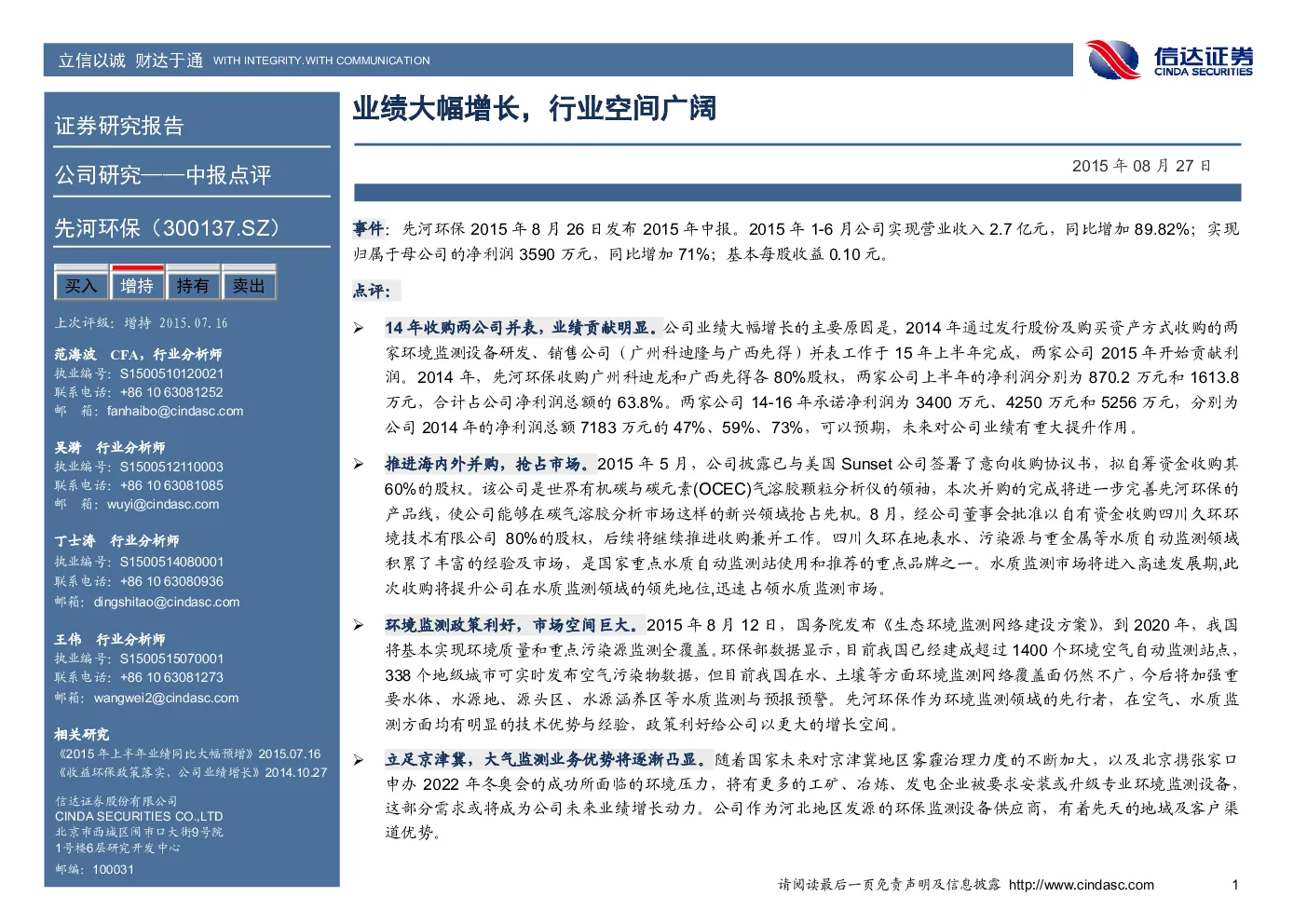The image size is (1307, 924).
Task: Select the 持有 rating box
Action: pyautogui.click(x=193, y=285)
